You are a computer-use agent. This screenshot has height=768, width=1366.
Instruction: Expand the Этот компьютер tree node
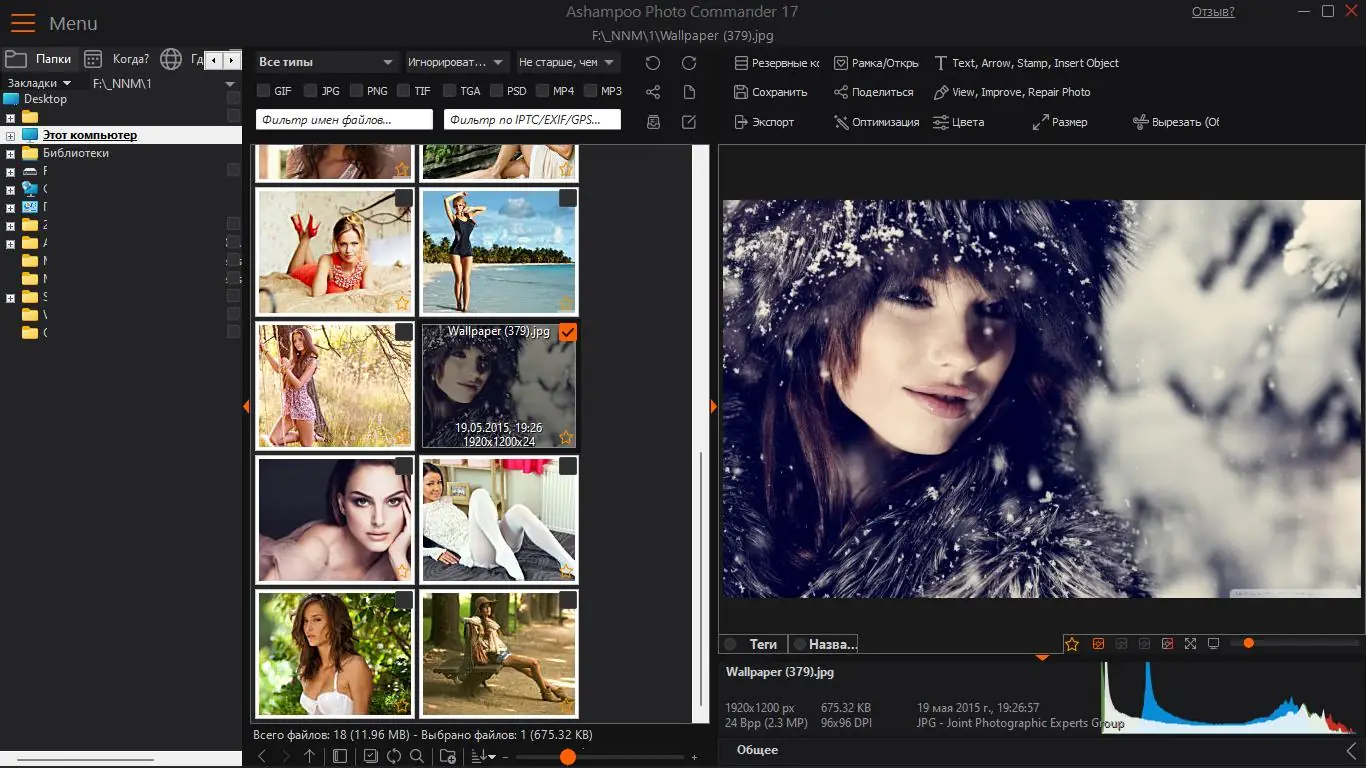tap(9, 134)
